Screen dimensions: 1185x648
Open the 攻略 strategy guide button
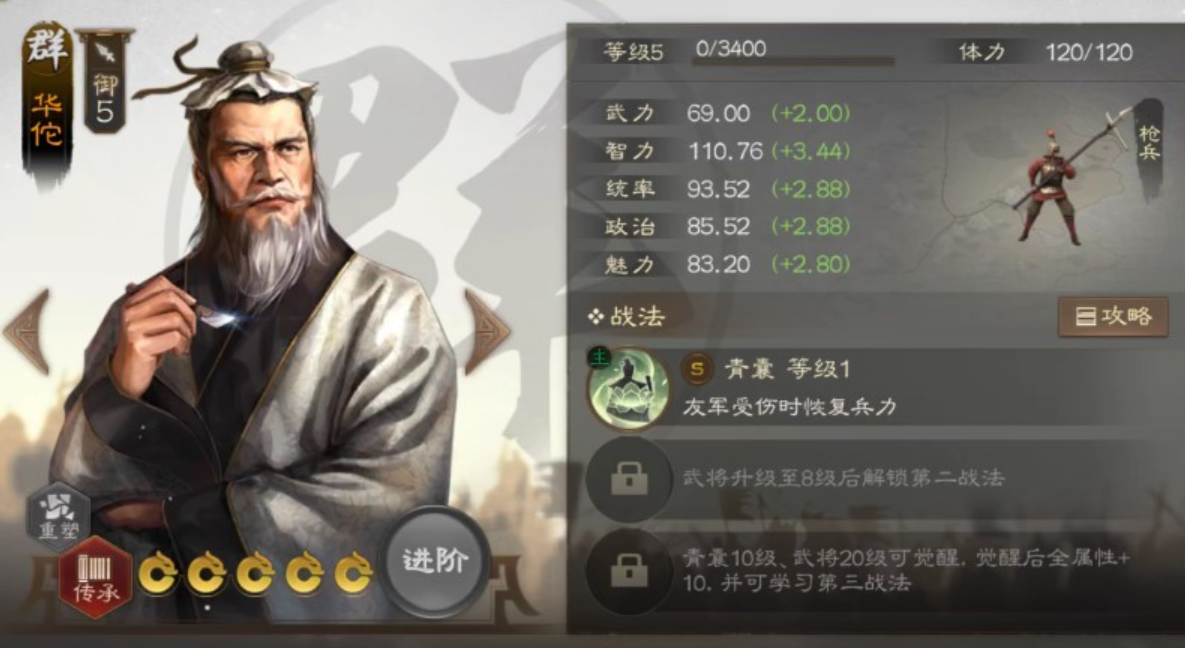tap(1112, 317)
